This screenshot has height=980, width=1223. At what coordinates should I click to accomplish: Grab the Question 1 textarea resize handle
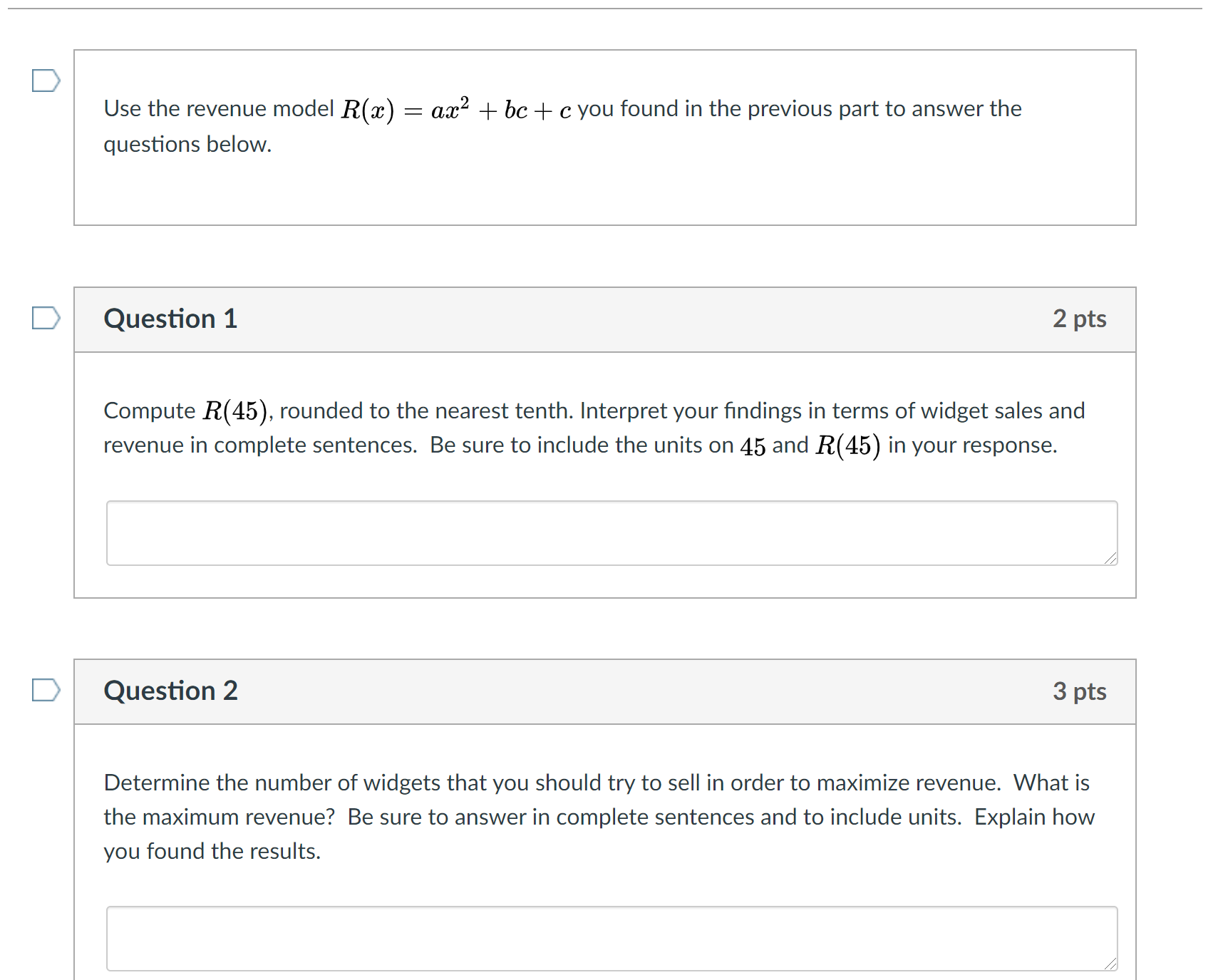click(x=1110, y=558)
